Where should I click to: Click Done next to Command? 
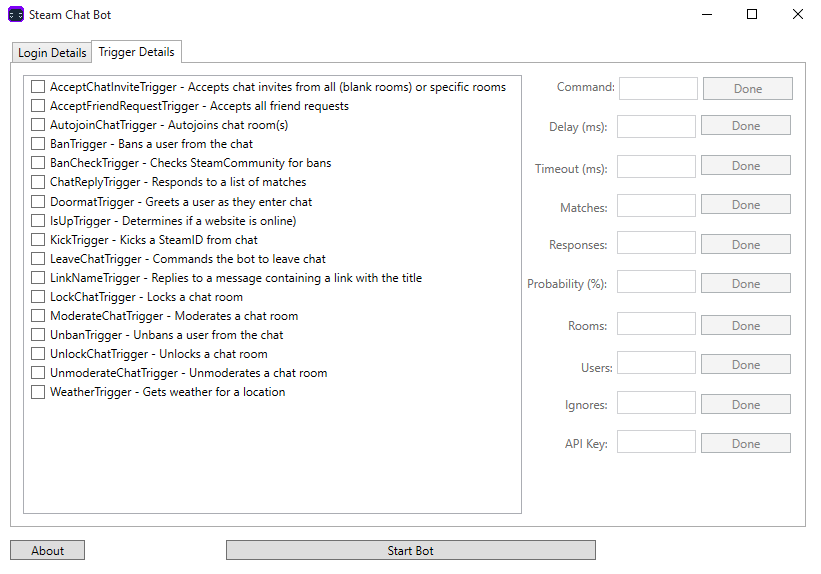point(748,89)
